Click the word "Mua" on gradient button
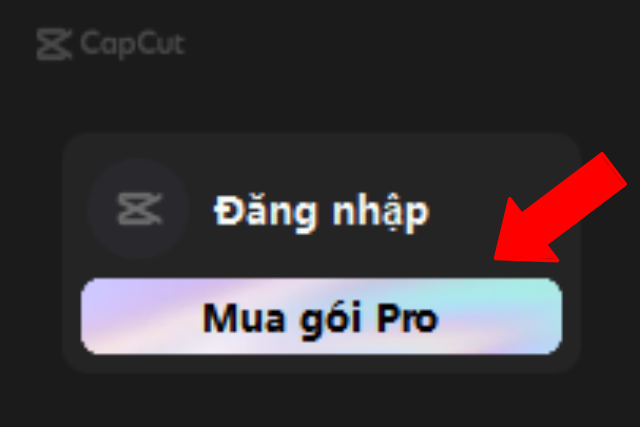 tap(244, 318)
